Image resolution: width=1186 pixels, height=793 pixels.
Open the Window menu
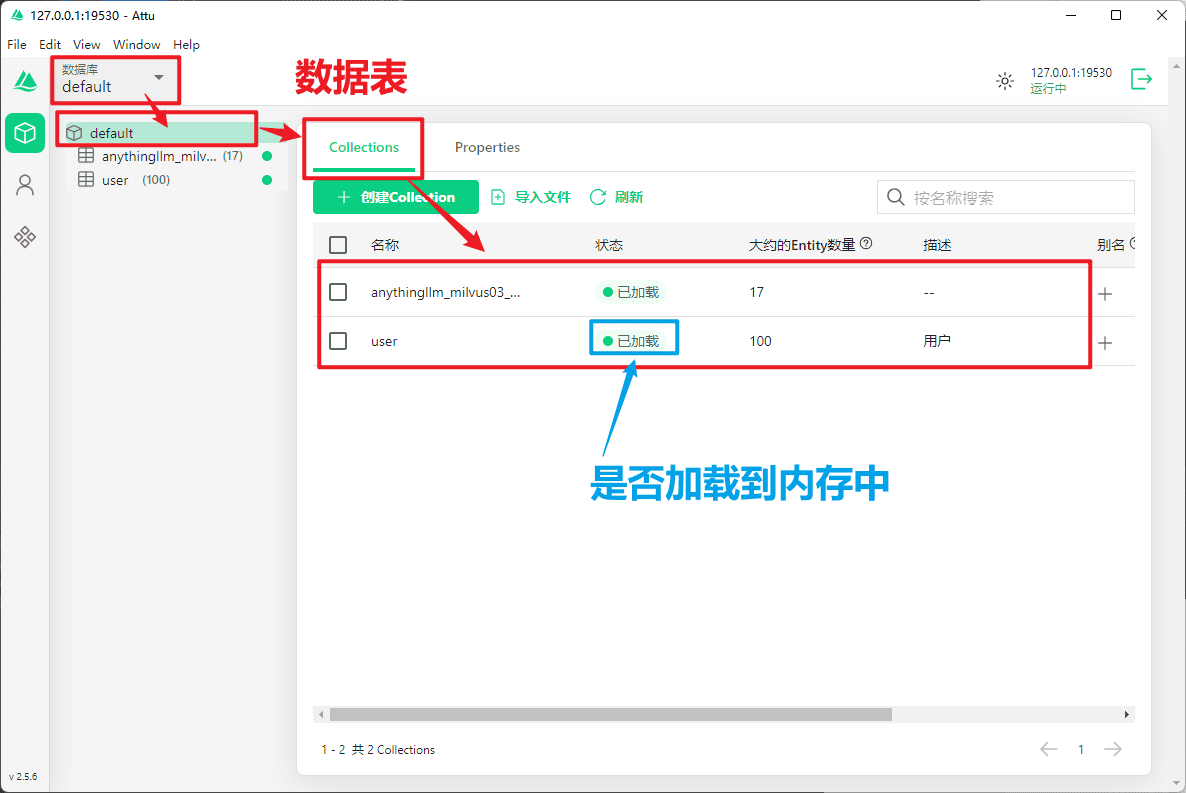[136, 44]
